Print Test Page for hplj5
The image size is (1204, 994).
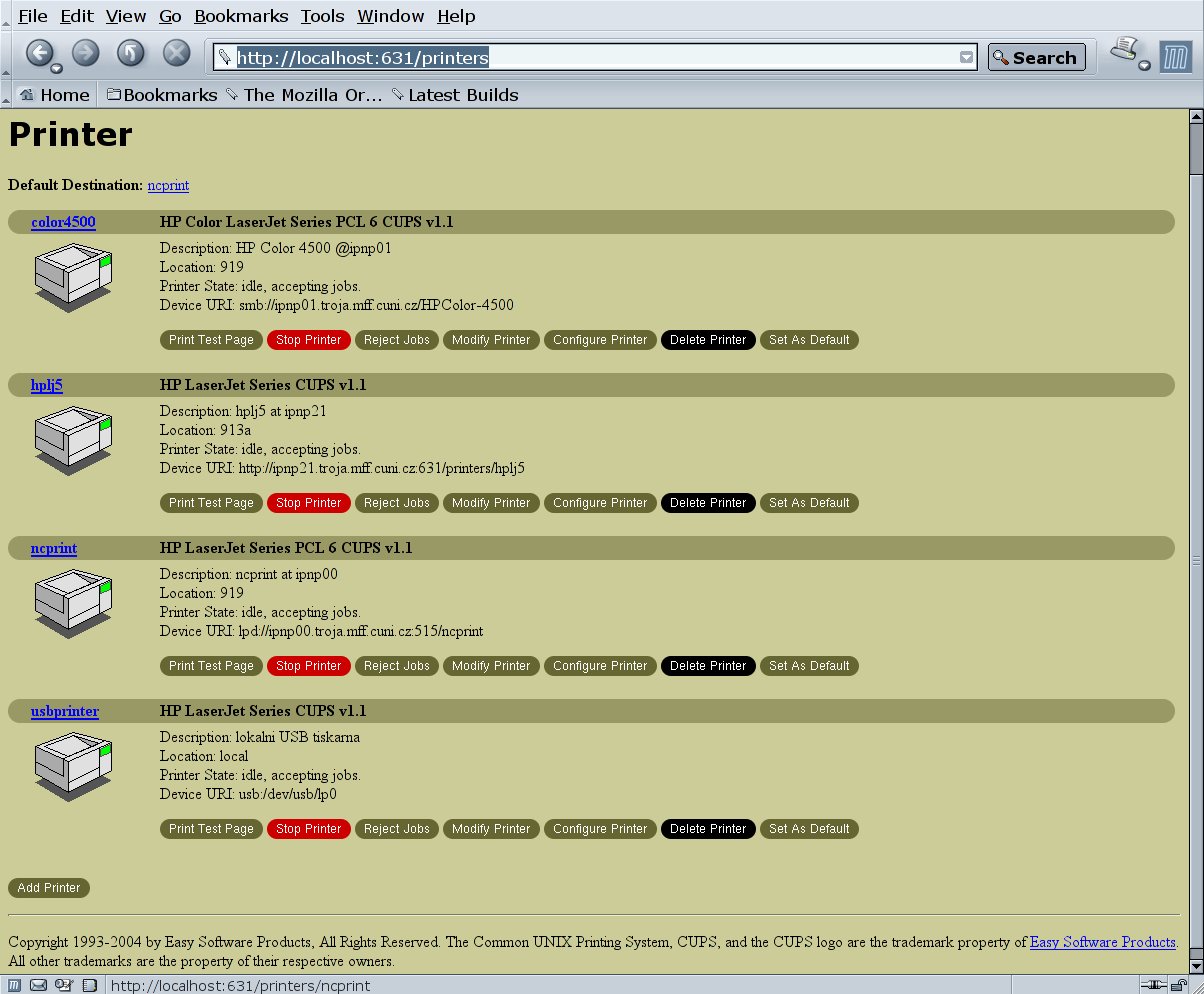[x=211, y=503]
